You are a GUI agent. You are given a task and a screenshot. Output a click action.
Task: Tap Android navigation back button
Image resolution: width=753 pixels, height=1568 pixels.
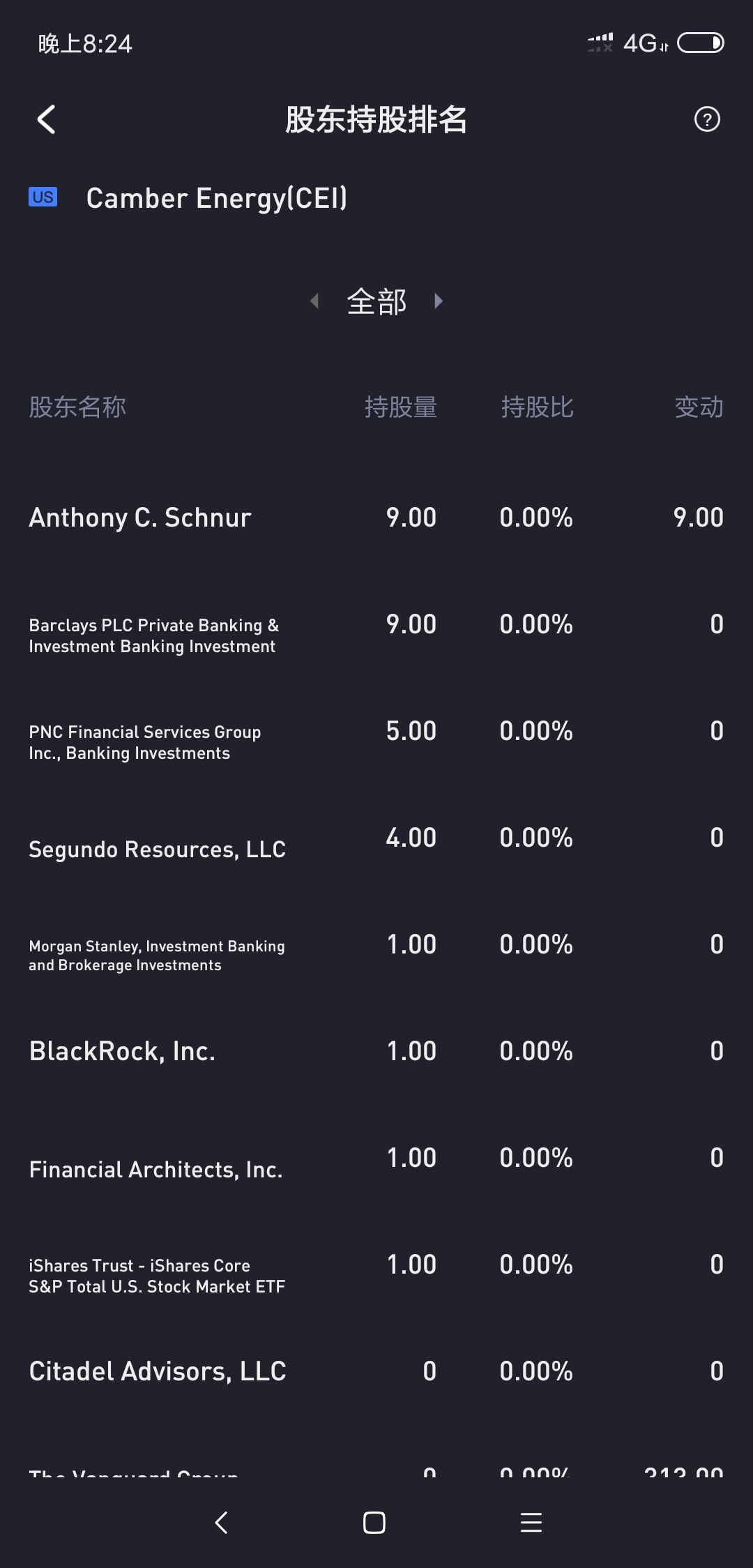(222, 1522)
